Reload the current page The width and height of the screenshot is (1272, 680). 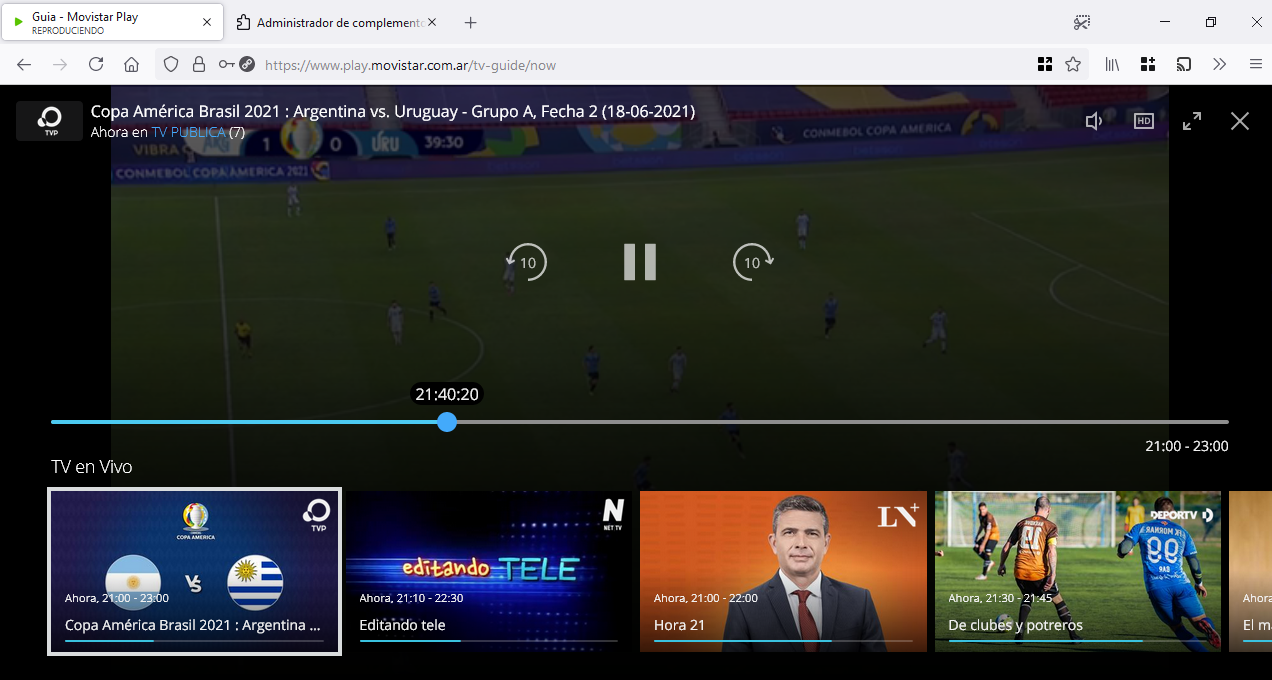coord(96,64)
